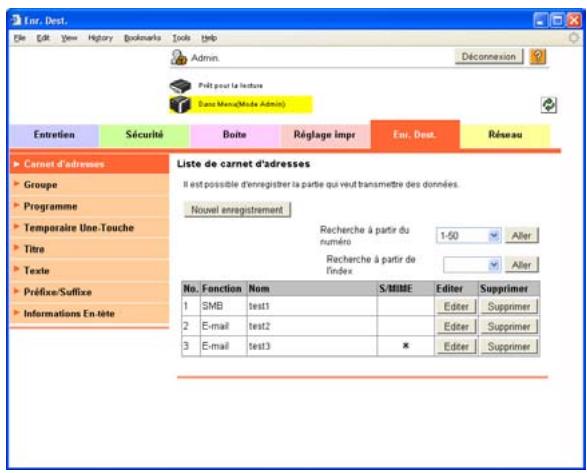Click the Nom column header

312,289
